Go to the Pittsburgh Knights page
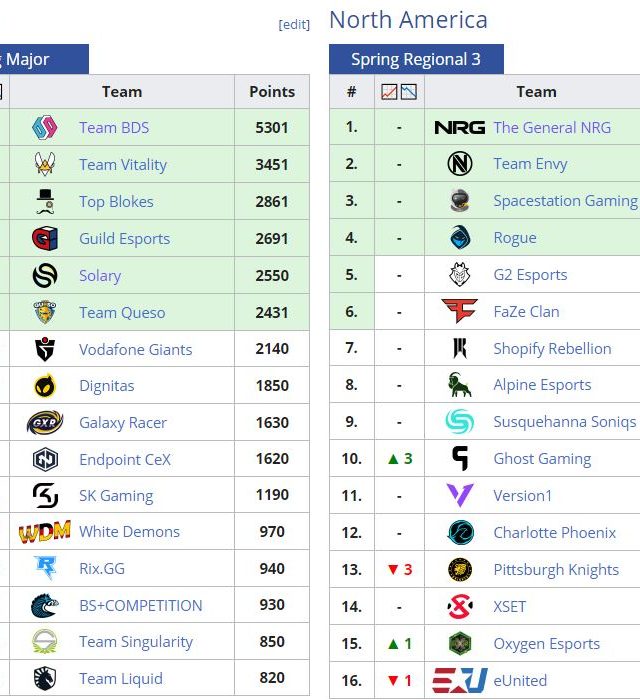This screenshot has height=700, width=640. (x=556, y=570)
